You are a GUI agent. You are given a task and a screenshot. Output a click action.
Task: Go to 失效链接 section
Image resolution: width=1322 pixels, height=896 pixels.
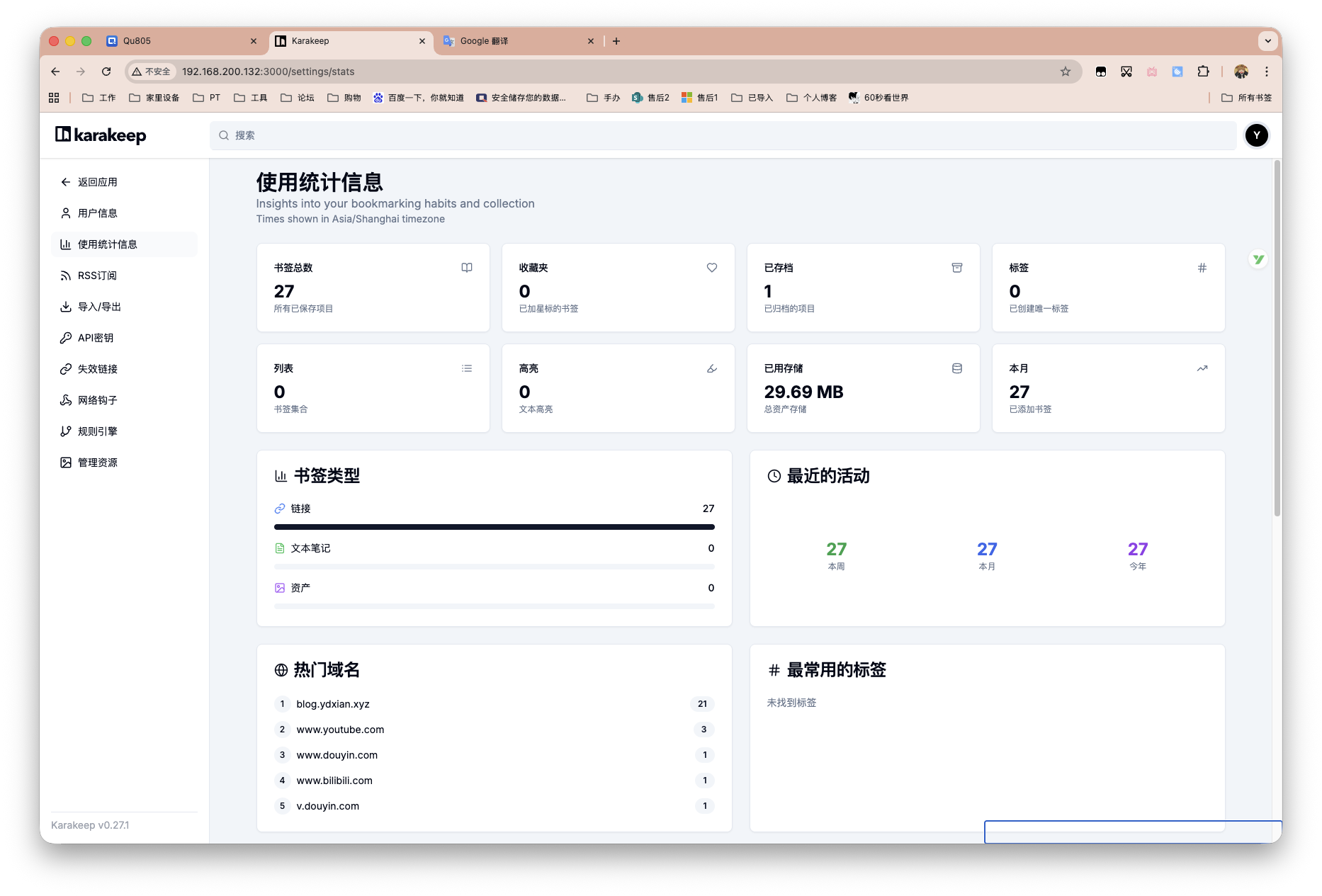click(x=96, y=368)
